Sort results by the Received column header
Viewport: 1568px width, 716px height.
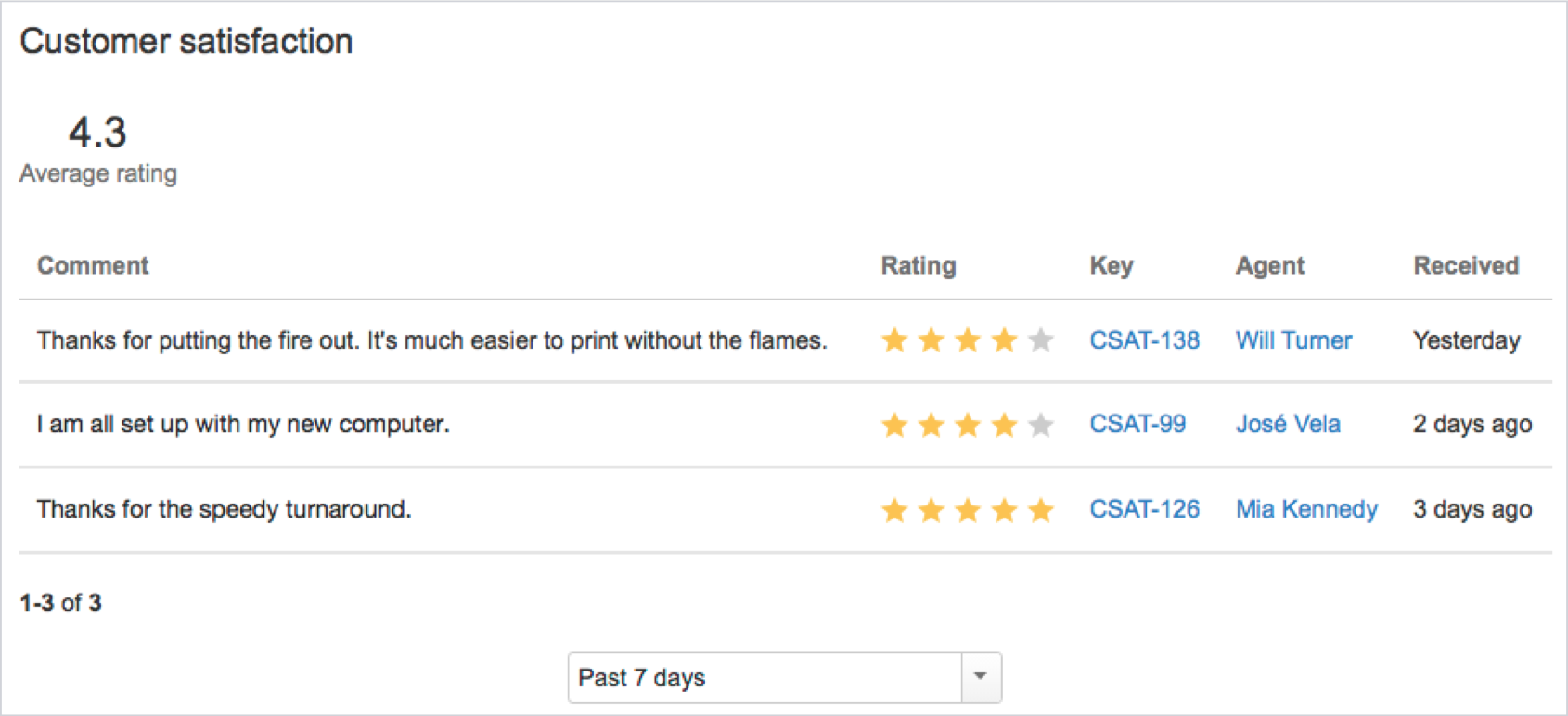pos(1466,265)
